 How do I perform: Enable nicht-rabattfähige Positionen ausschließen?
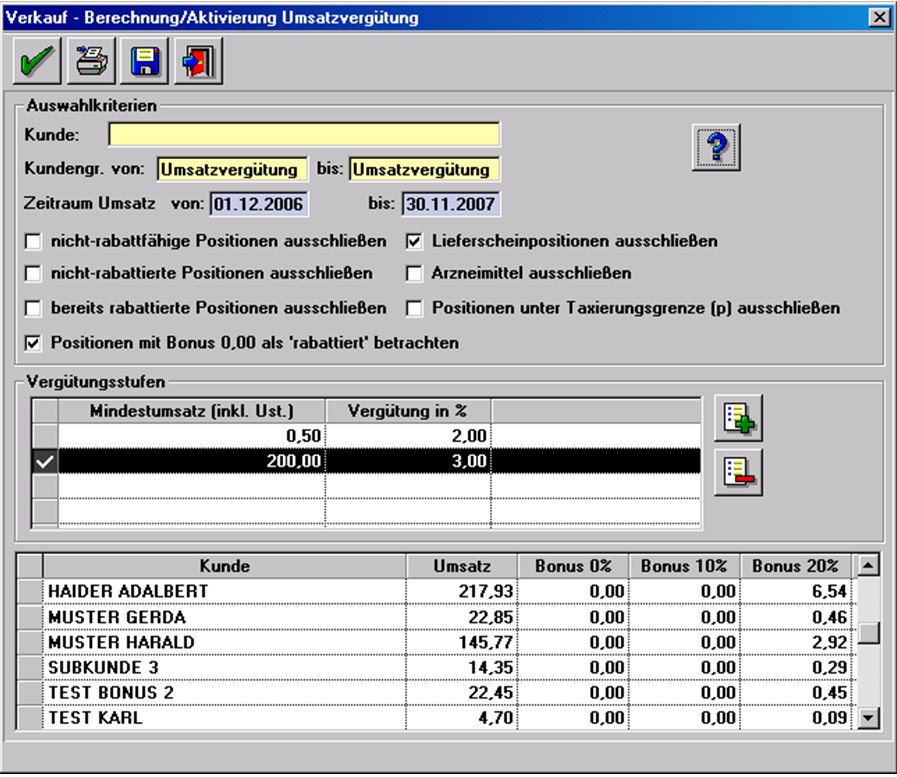[x=35, y=241]
